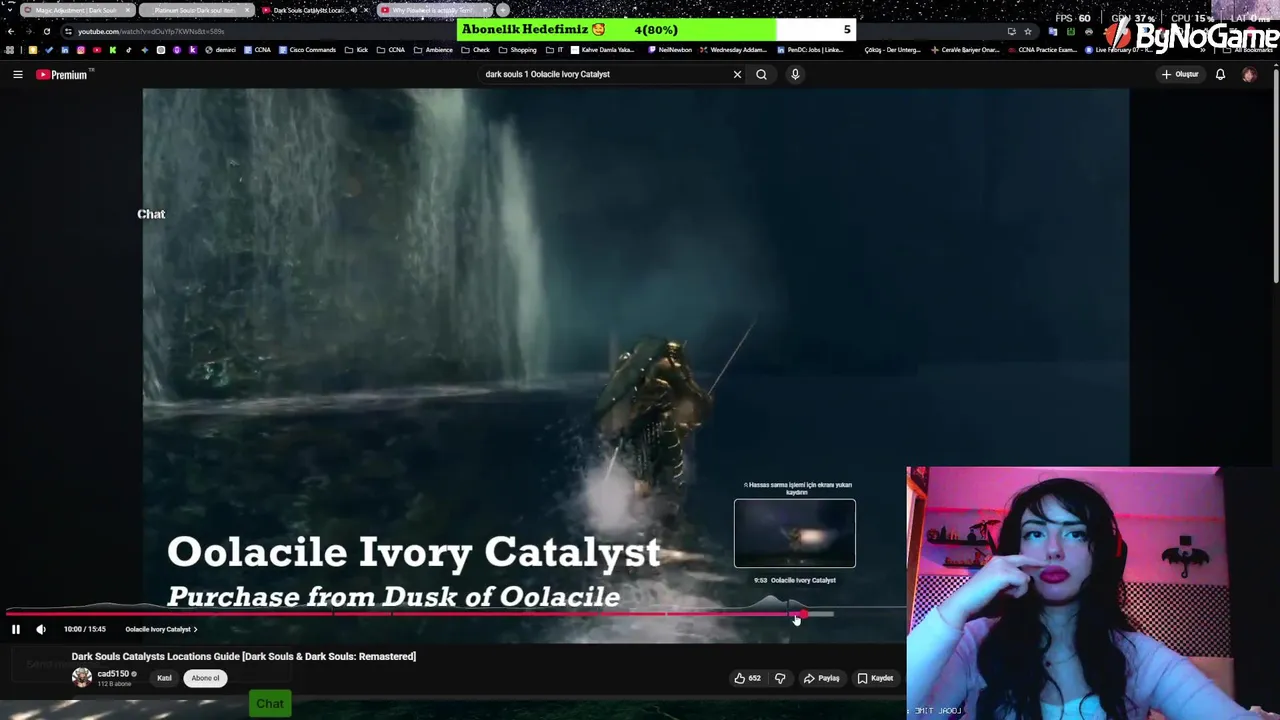Join the channel with Katıl button
Viewport: 1280px width, 720px height.
(x=164, y=678)
